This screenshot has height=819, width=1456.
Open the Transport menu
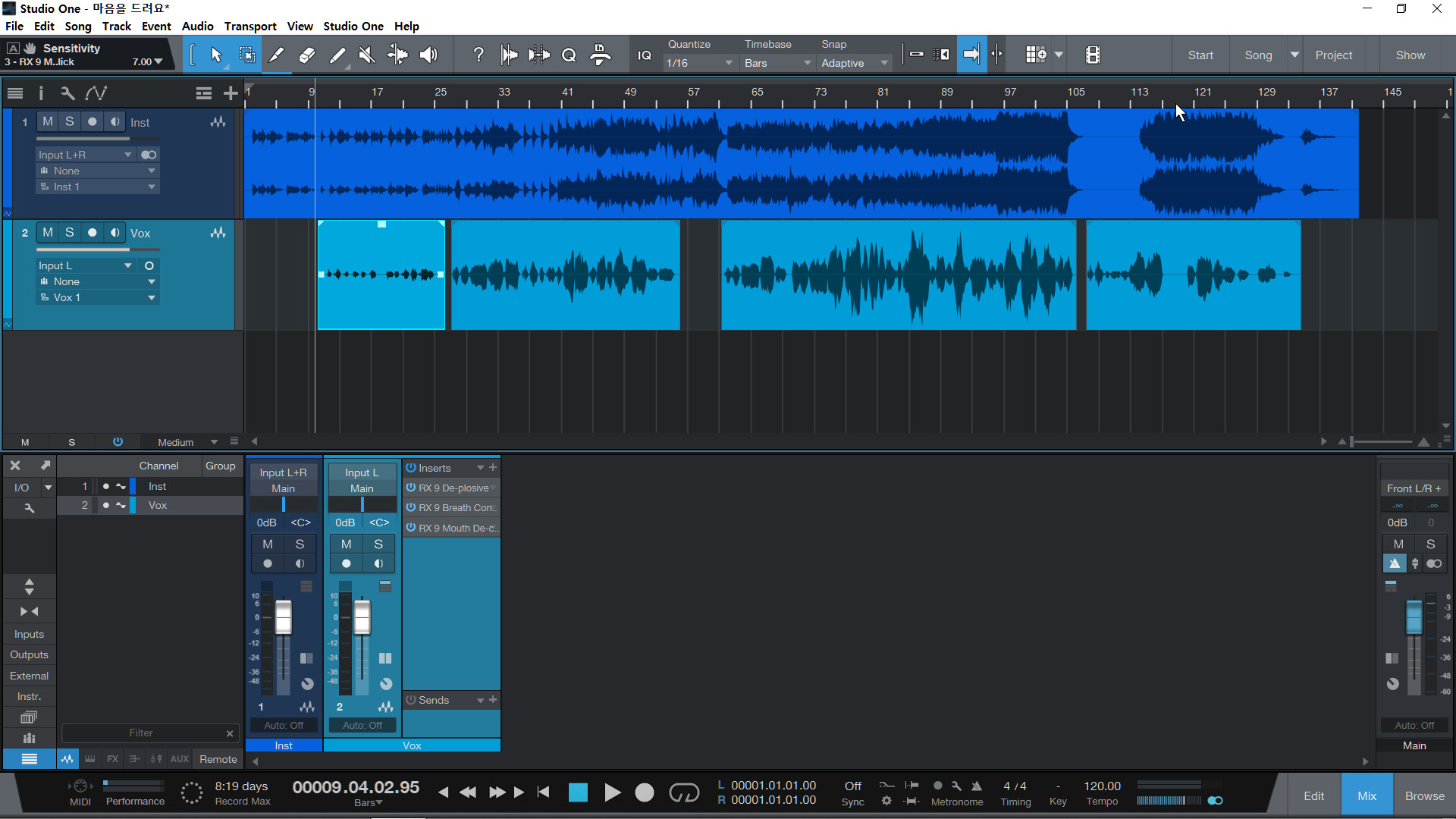[x=249, y=26]
